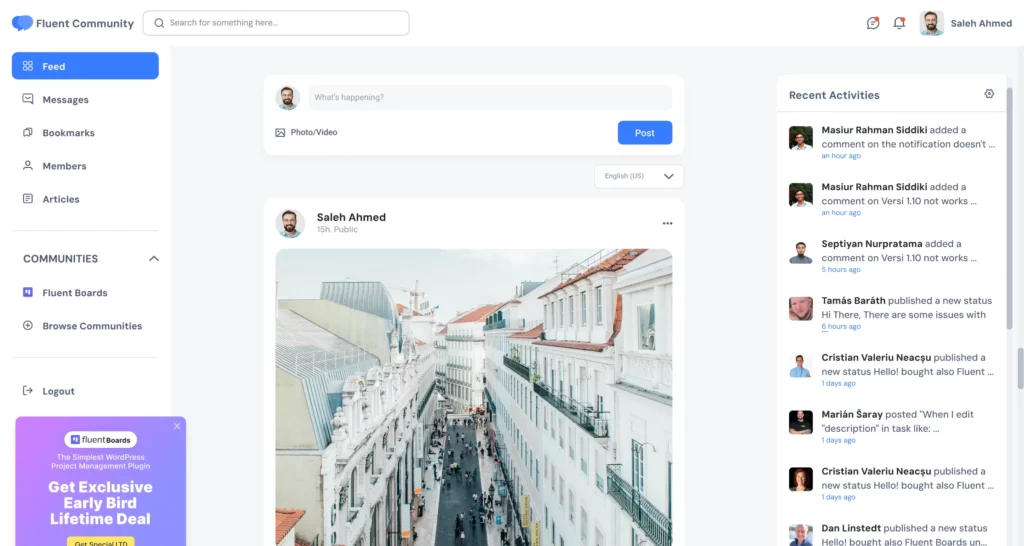Viewport: 1024px width, 546px height.
Task: Click Saleh Ahmed post author name
Action: coord(351,217)
